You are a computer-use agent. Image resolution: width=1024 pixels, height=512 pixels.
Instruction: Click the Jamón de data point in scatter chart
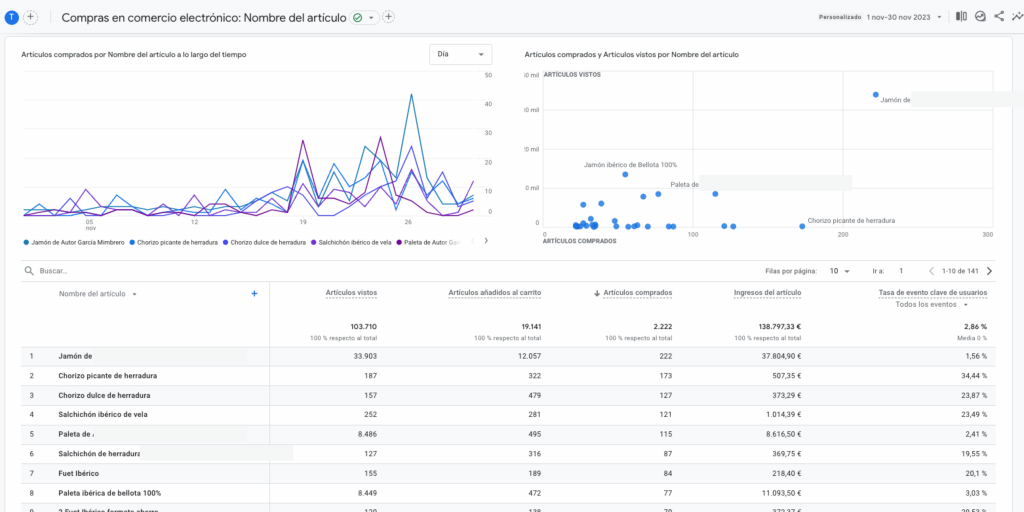[875, 95]
